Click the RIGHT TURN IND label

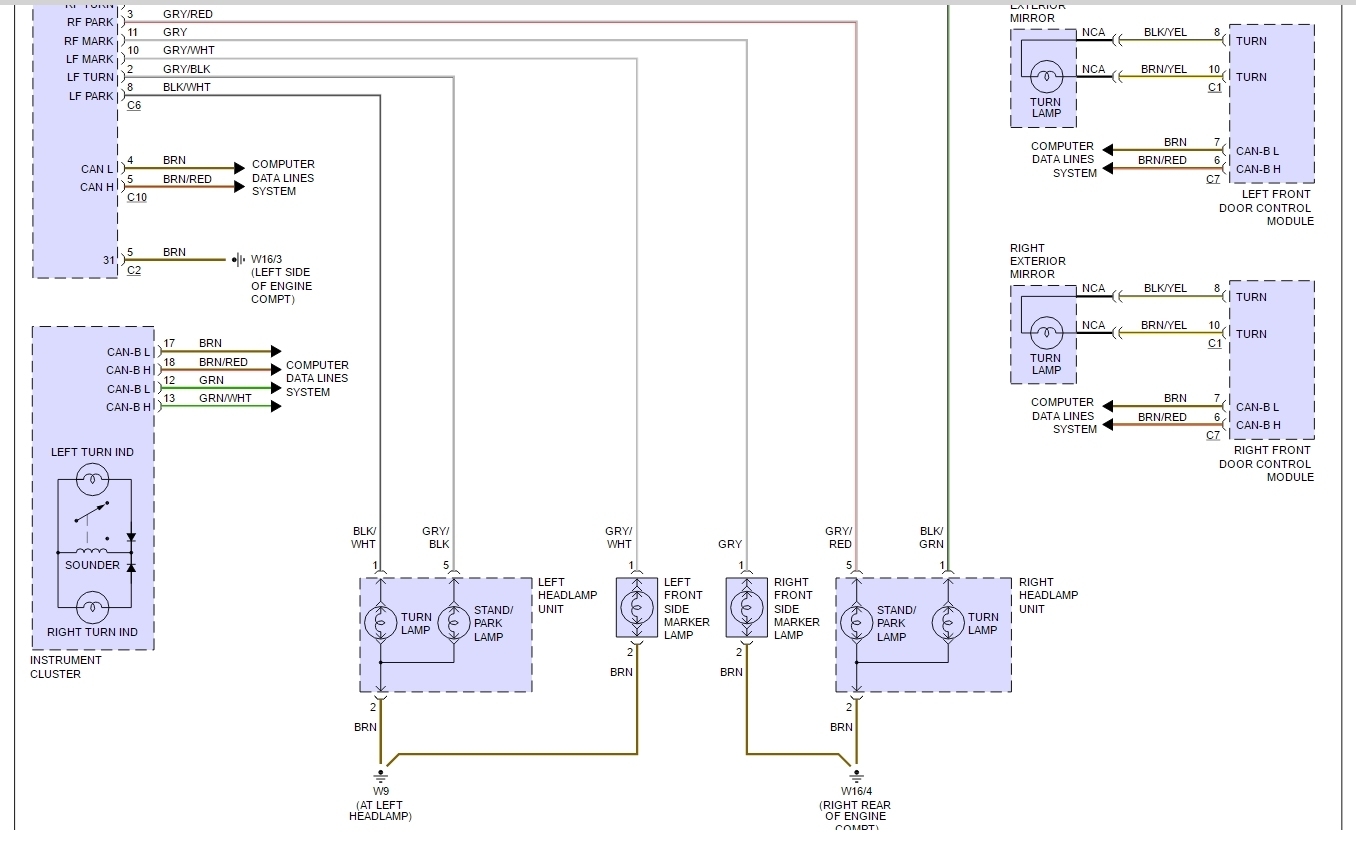(92, 632)
